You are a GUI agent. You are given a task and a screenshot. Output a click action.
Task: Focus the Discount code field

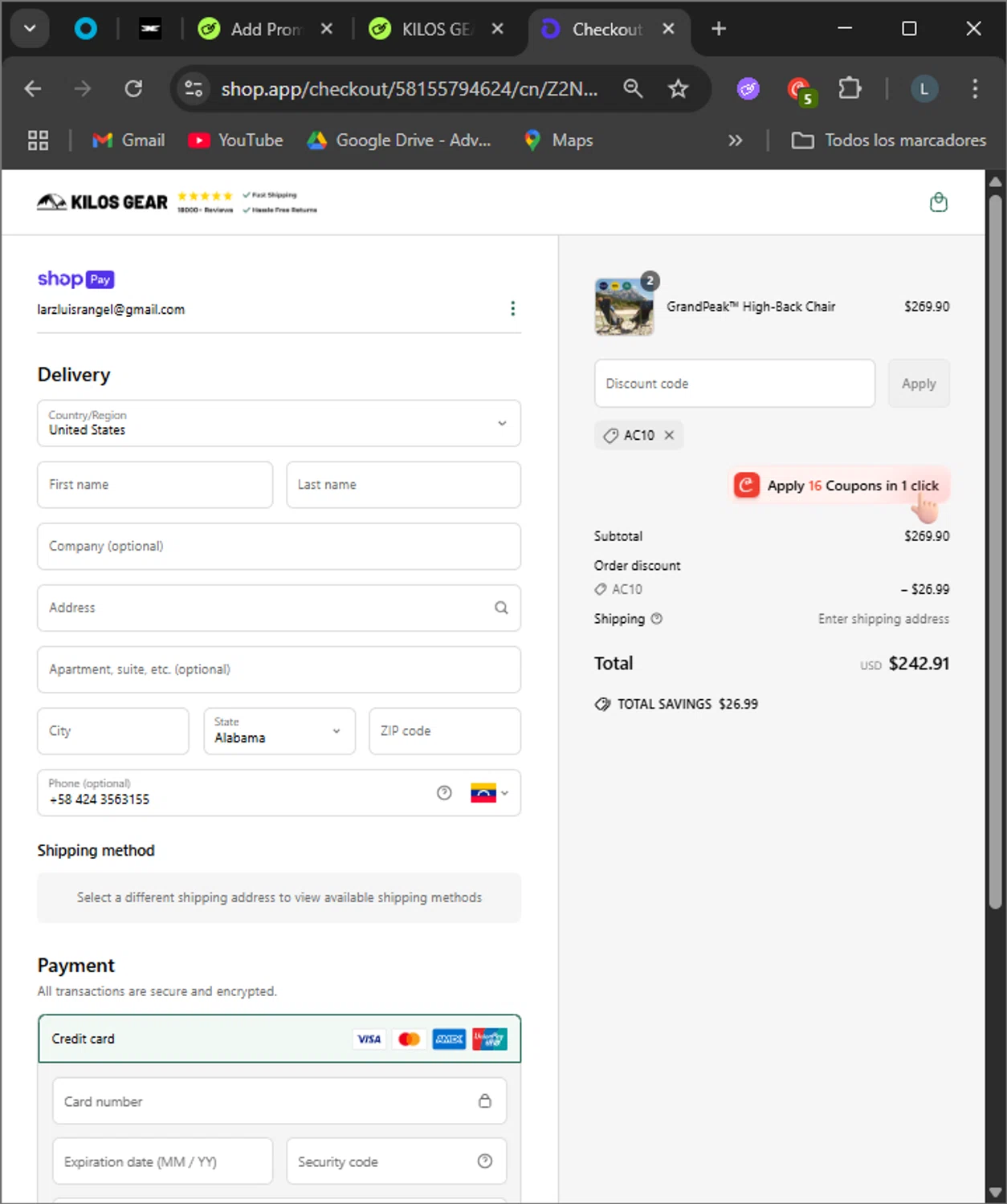(x=735, y=384)
